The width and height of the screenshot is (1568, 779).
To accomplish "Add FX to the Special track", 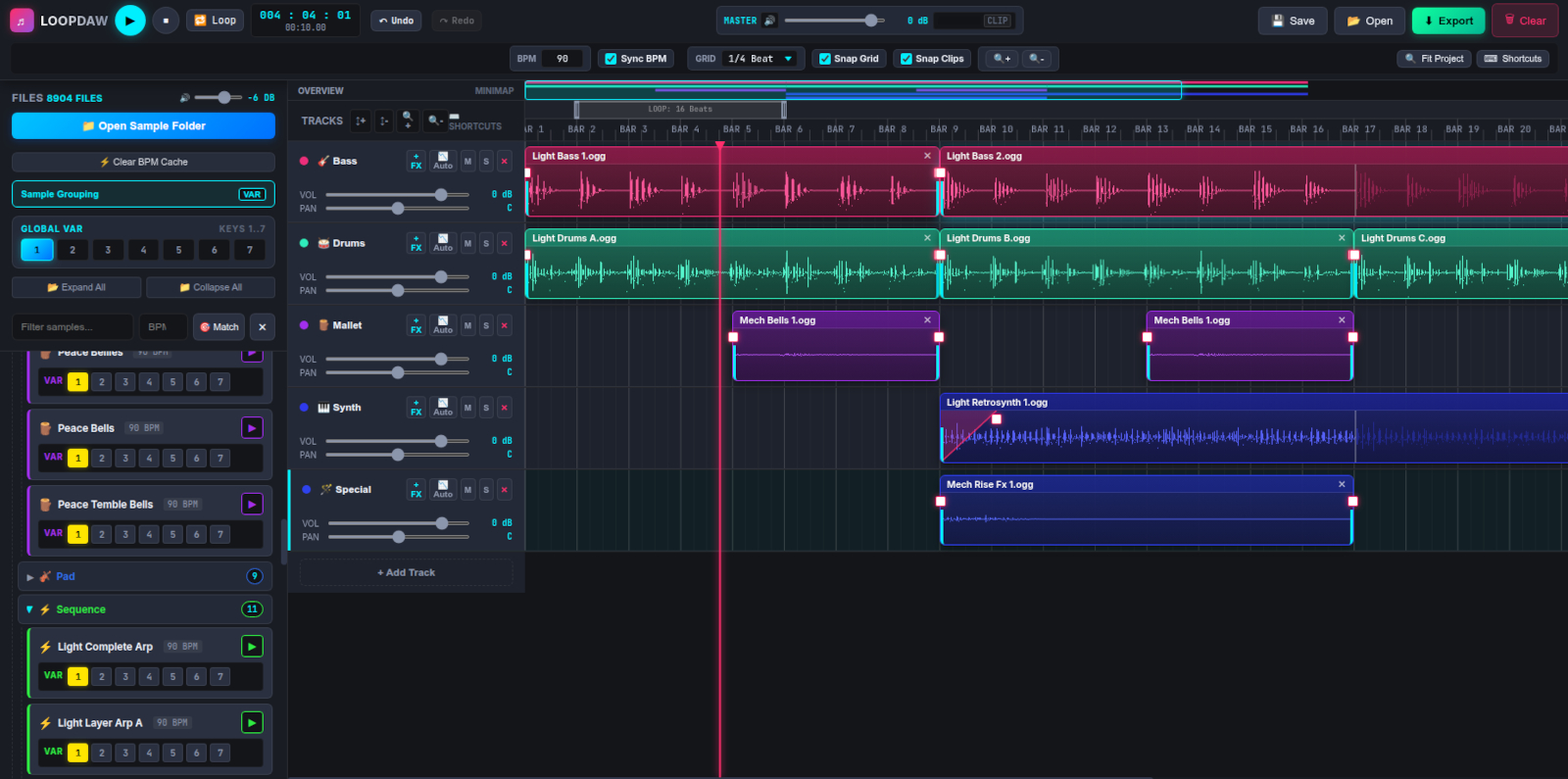I will pos(416,490).
